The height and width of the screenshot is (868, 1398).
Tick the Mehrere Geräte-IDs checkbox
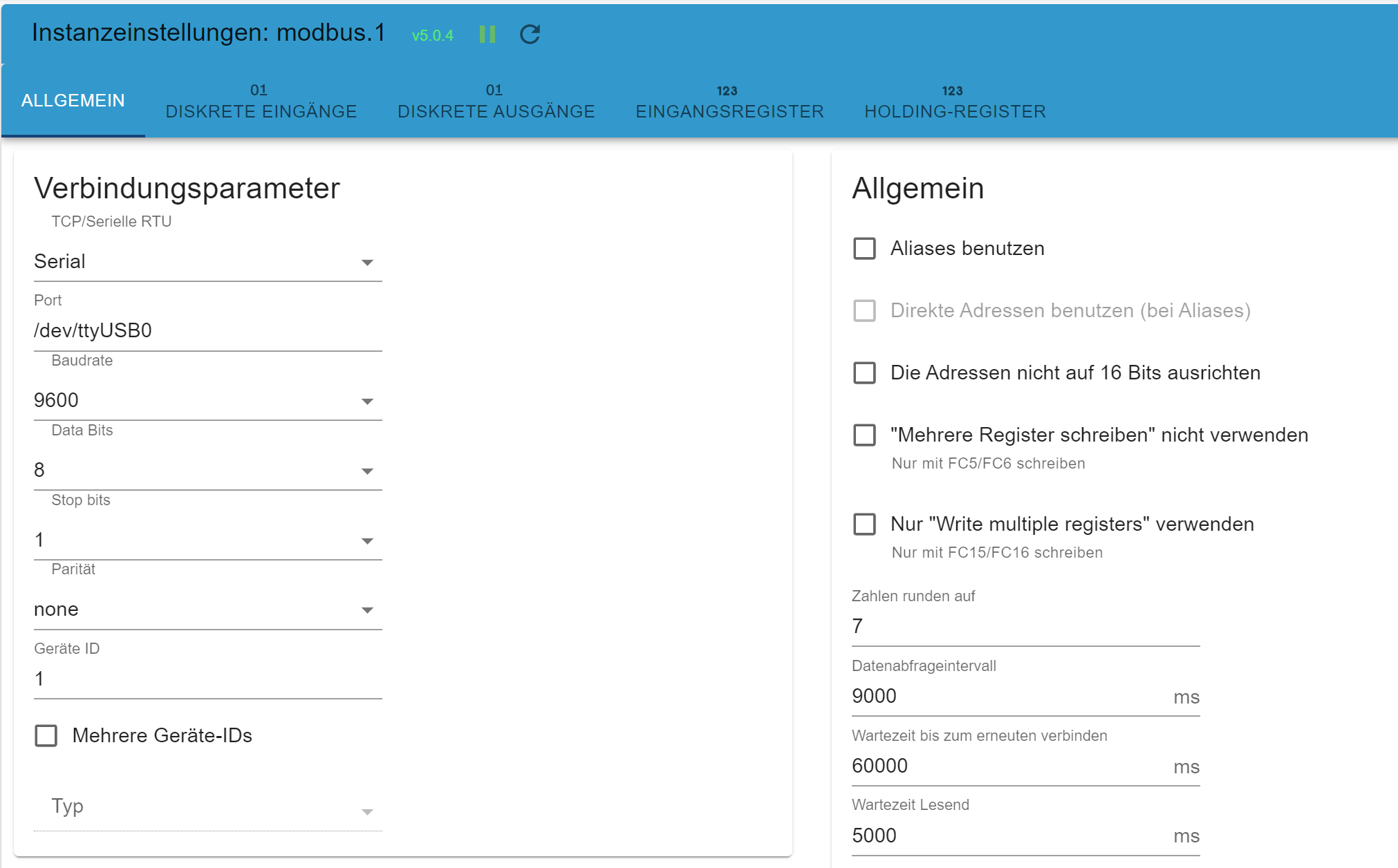[46, 736]
